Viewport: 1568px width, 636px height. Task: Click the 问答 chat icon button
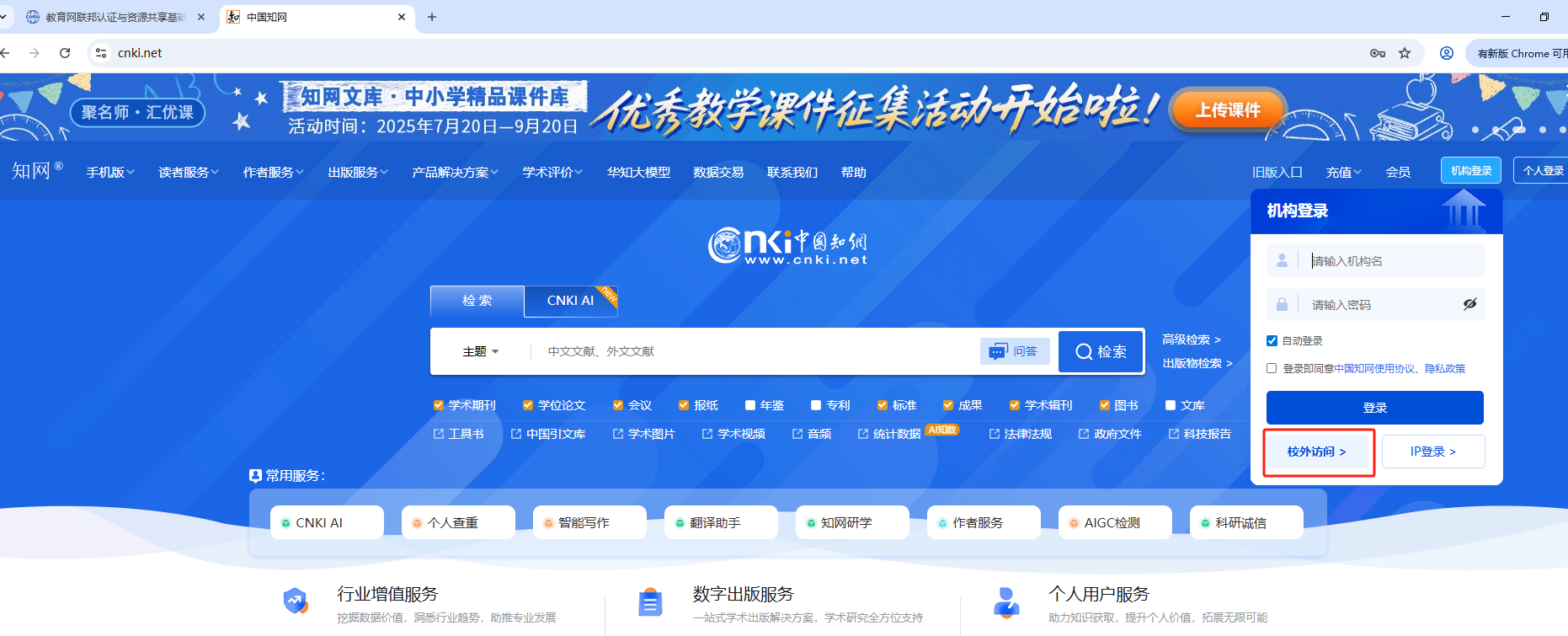[1015, 351]
